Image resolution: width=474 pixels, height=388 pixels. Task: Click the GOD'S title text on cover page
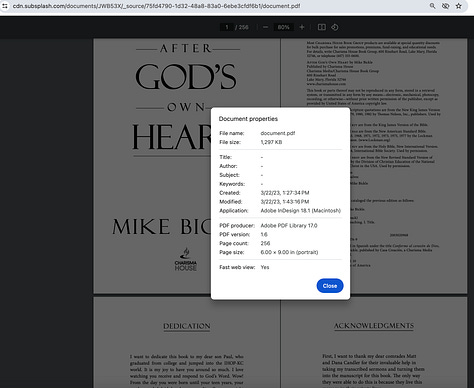pyautogui.click(x=186, y=77)
